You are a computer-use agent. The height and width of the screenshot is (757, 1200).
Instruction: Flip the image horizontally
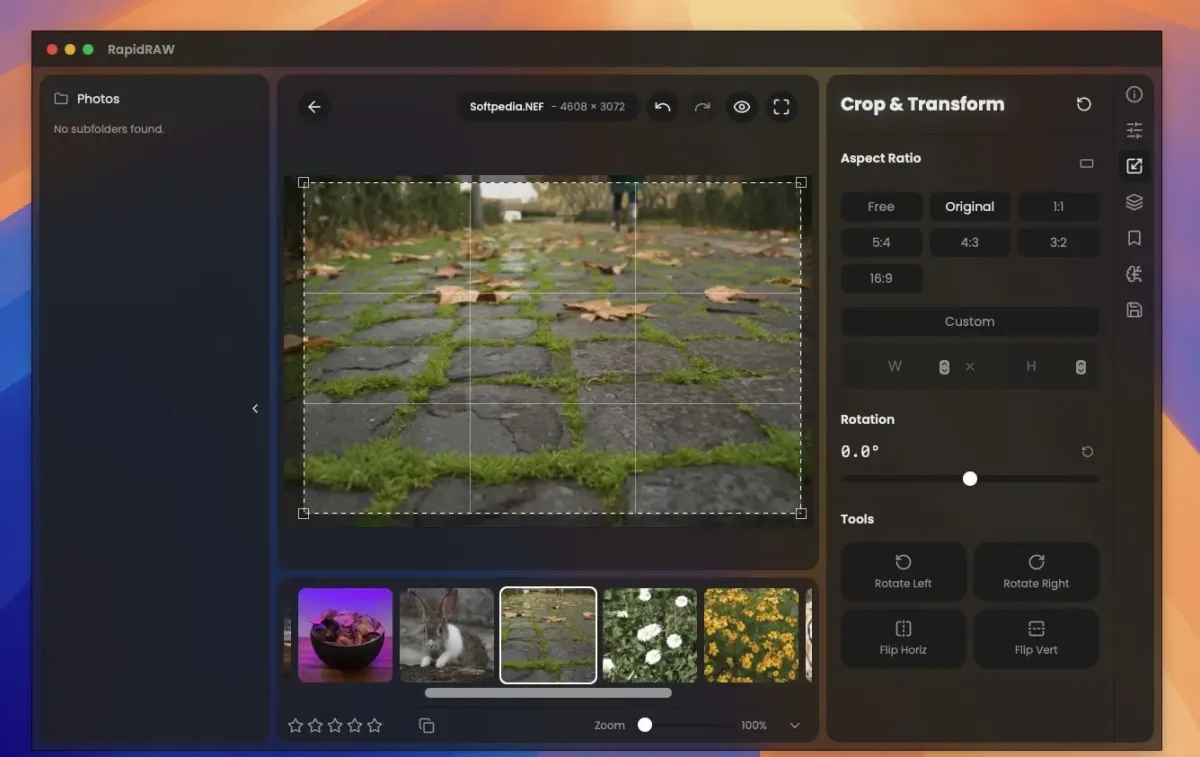tap(903, 638)
